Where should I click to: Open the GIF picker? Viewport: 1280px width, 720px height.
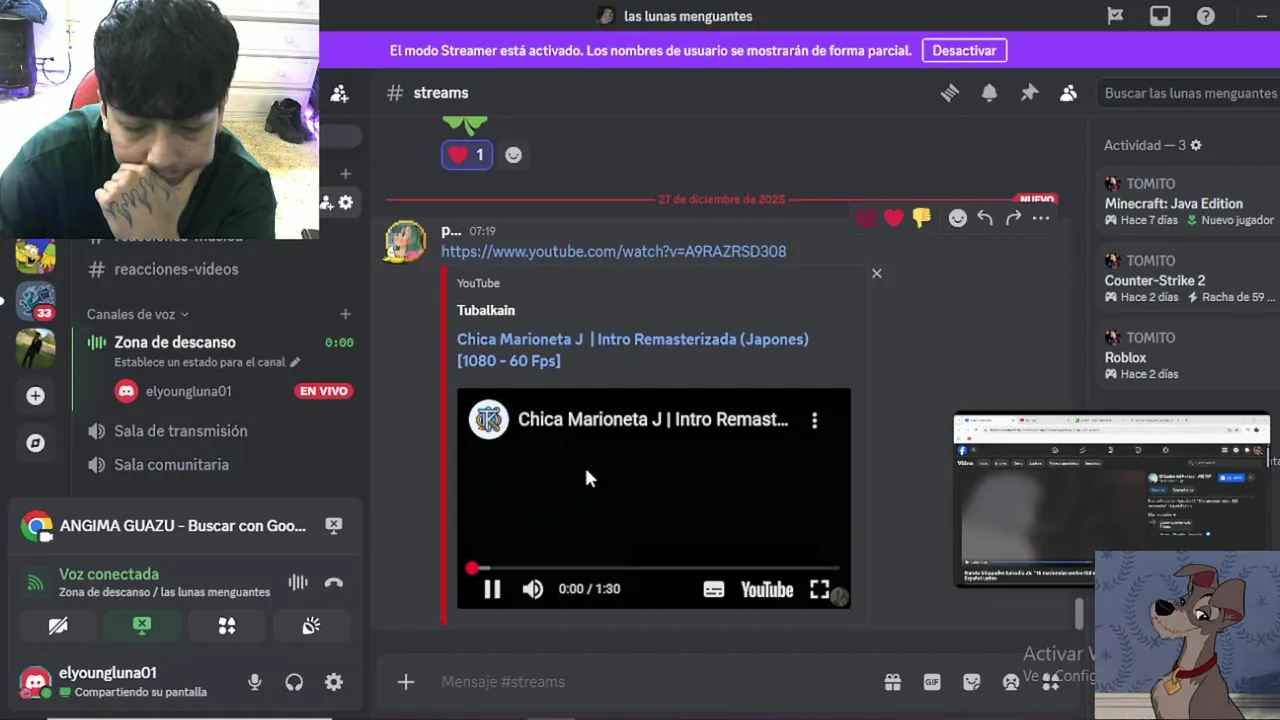coord(932,682)
